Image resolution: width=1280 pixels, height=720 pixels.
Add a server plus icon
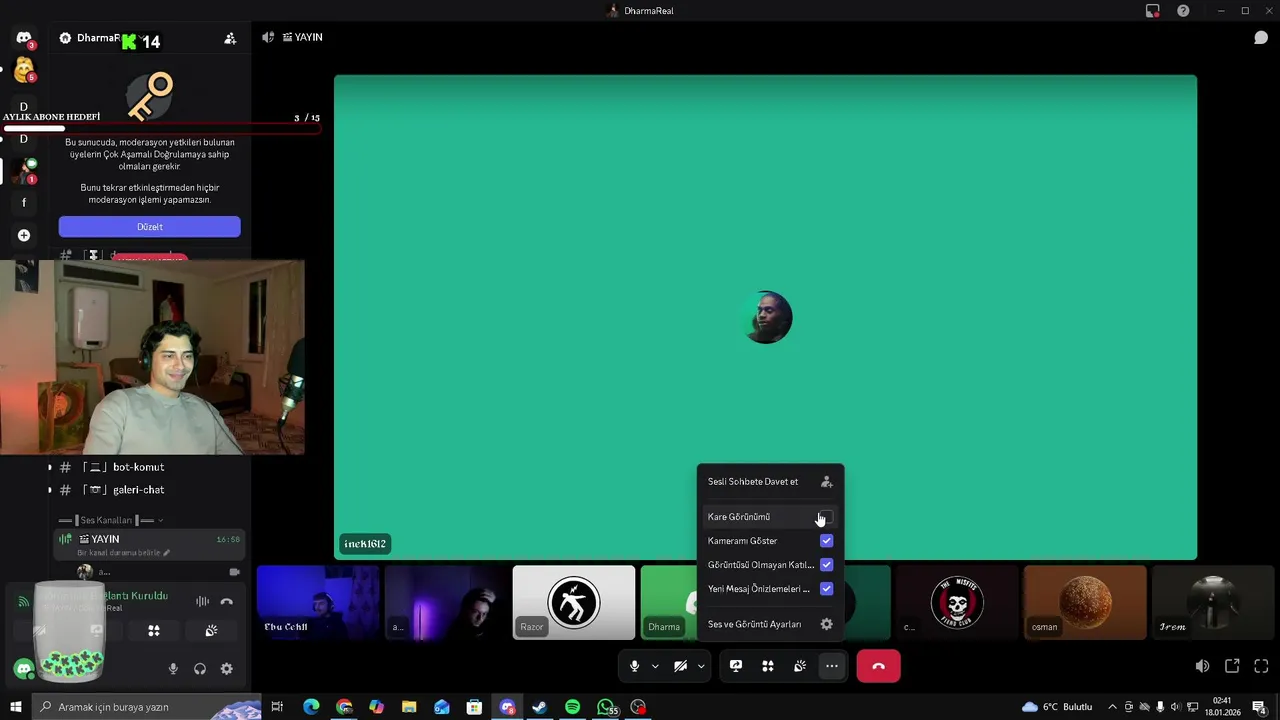coord(24,235)
